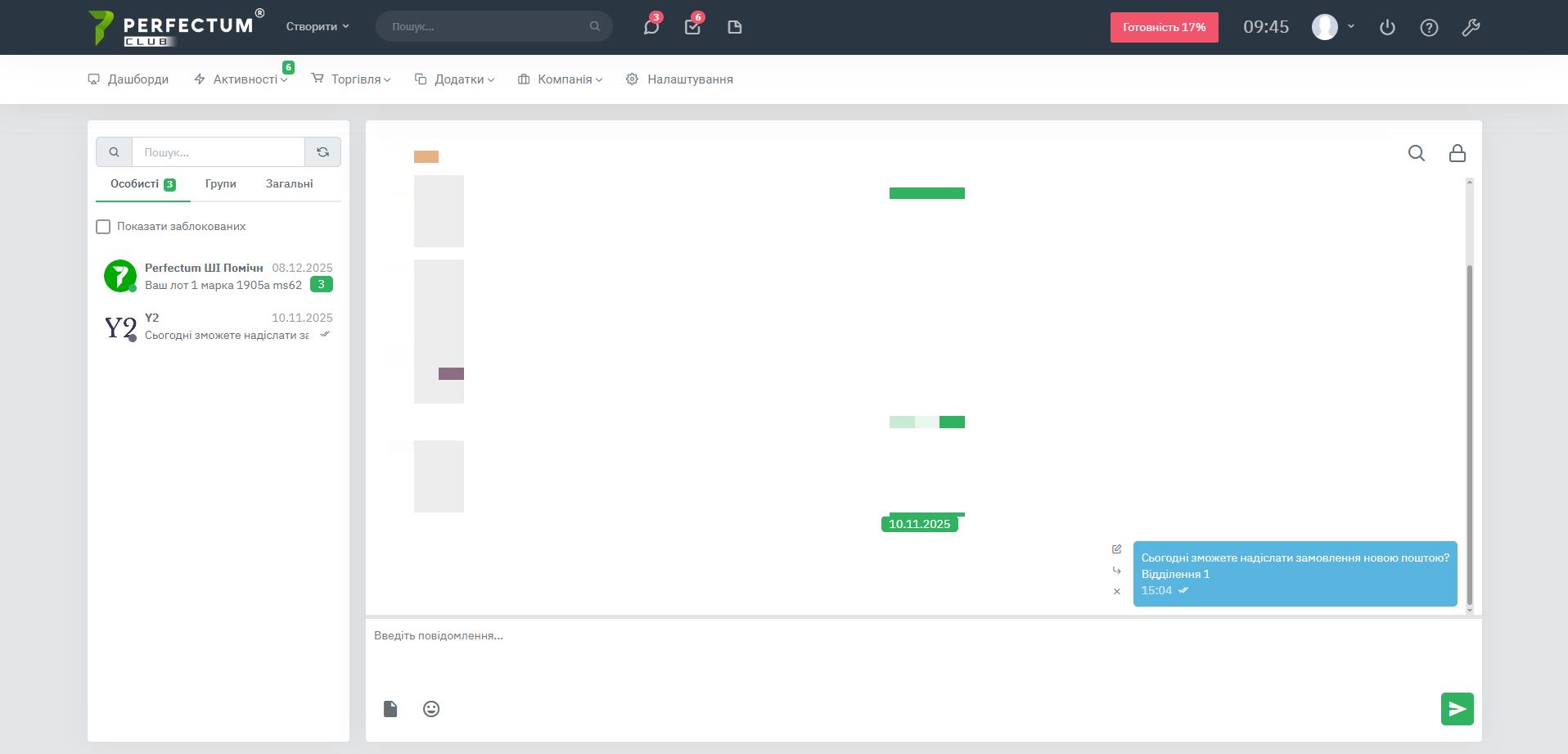The height and width of the screenshot is (754, 1568).
Task: Expand the 'Створити' dropdown
Action: point(318,27)
